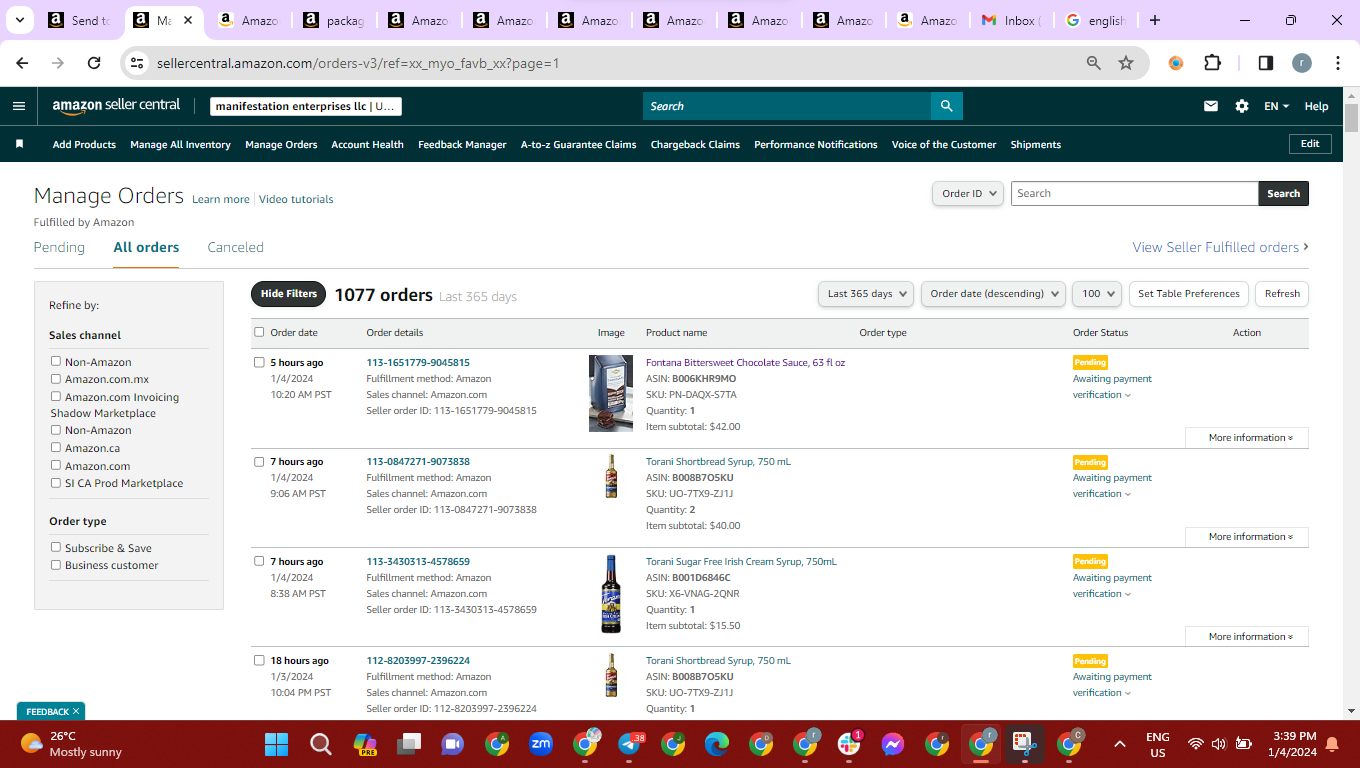Screen dimensions: 1360x768
Task: Open the Order date (descending) sort dropdown
Action: (x=993, y=294)
